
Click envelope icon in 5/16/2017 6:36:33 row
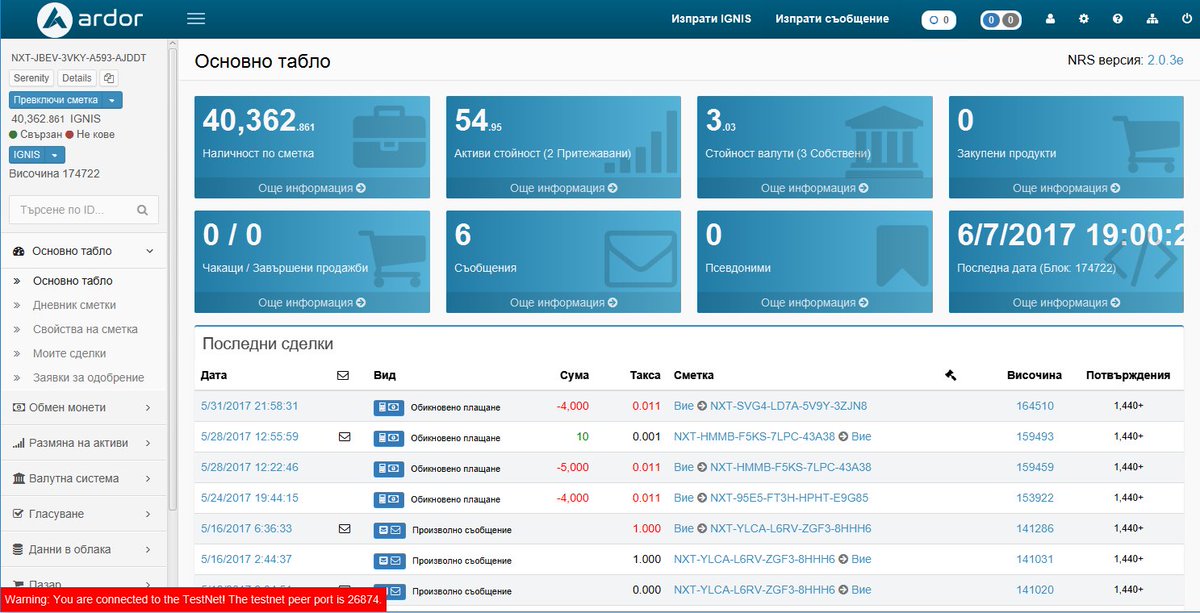pyautogui.click(x=344, y=529)
